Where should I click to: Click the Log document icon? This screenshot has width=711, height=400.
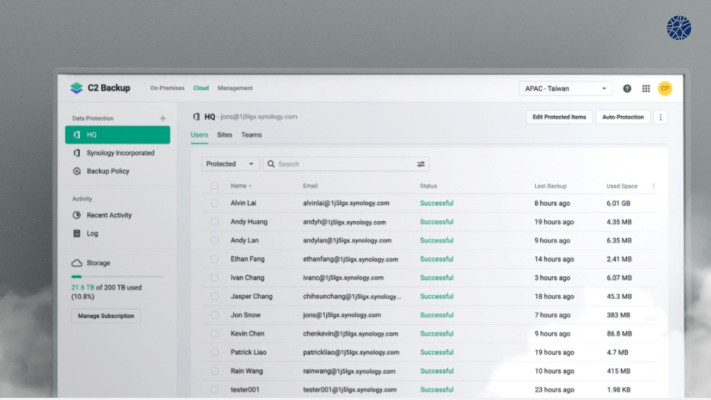click(x=77, y=233)
